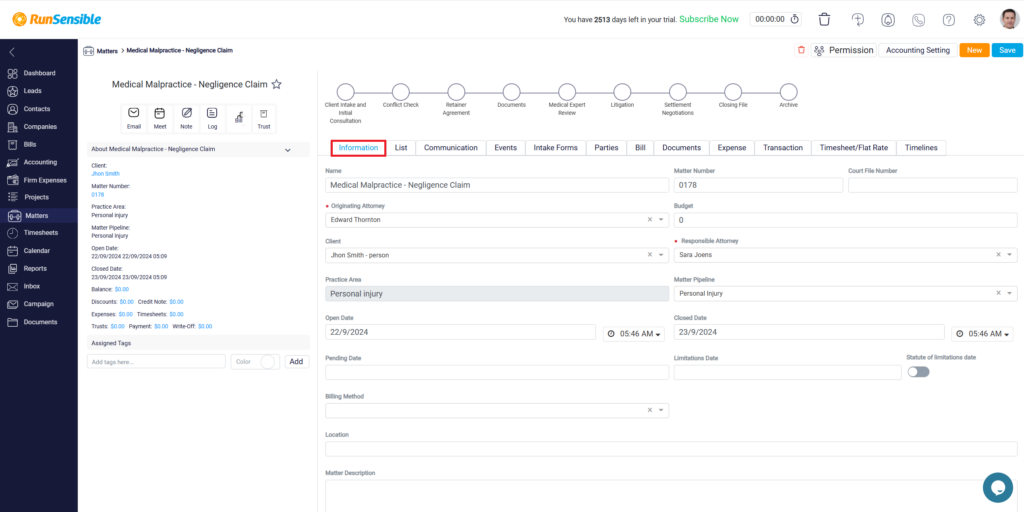Switch to the Parties tab

[607, 148]
